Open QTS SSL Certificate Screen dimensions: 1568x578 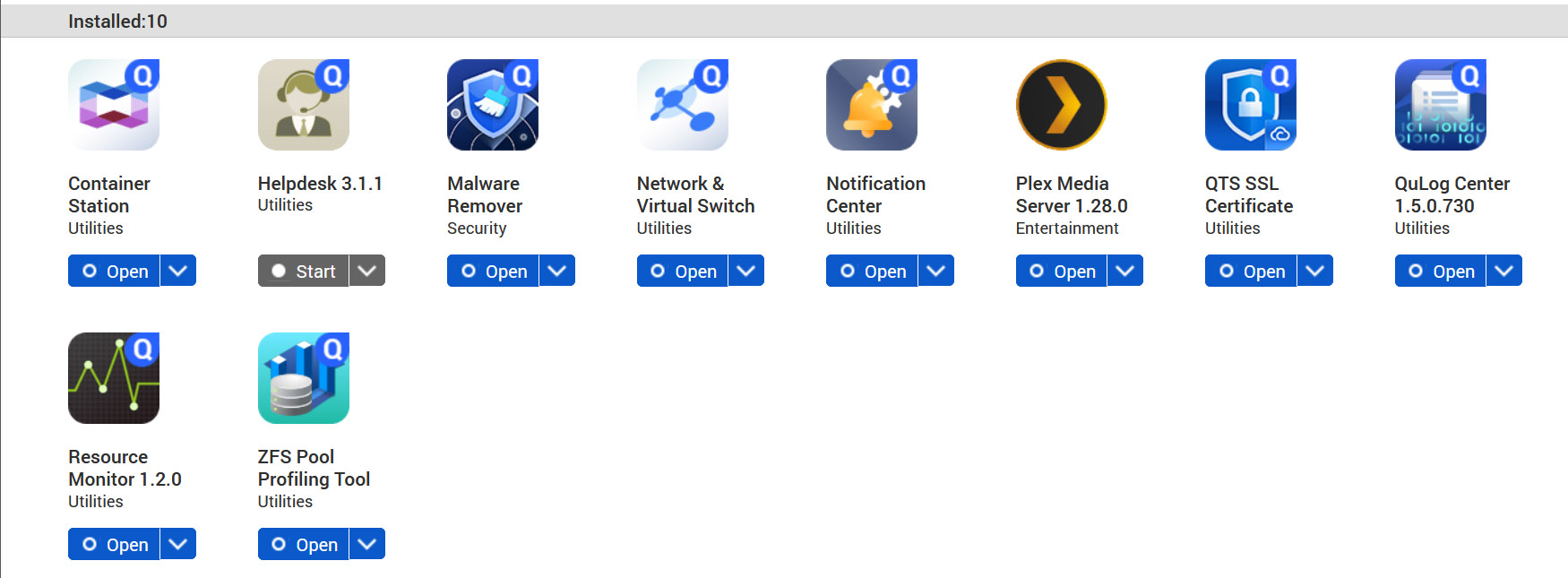tap(1251, 271)
